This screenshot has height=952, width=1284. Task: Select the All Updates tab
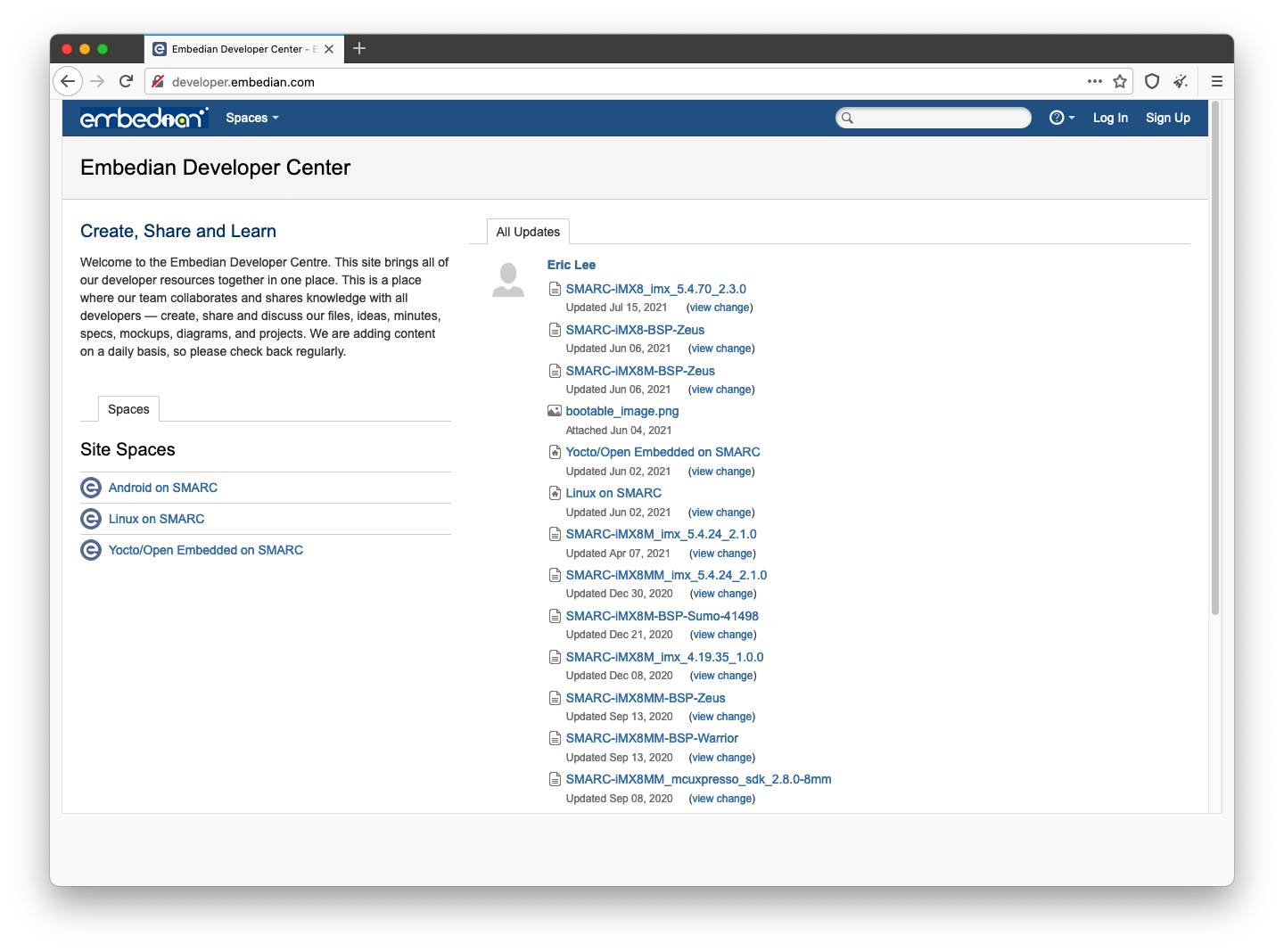[528, 232]
